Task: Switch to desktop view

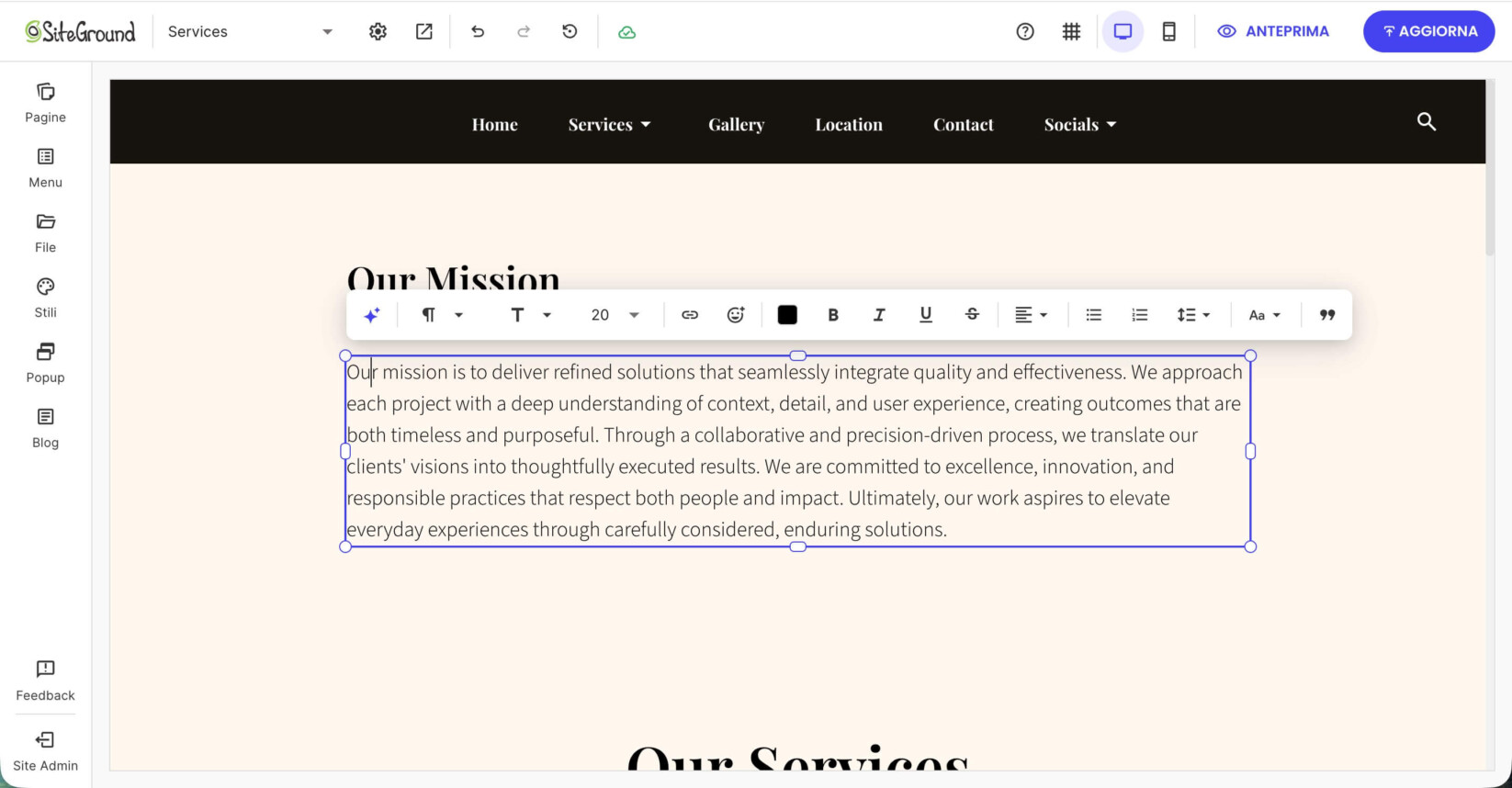Action: click(x=1123, y=31)
